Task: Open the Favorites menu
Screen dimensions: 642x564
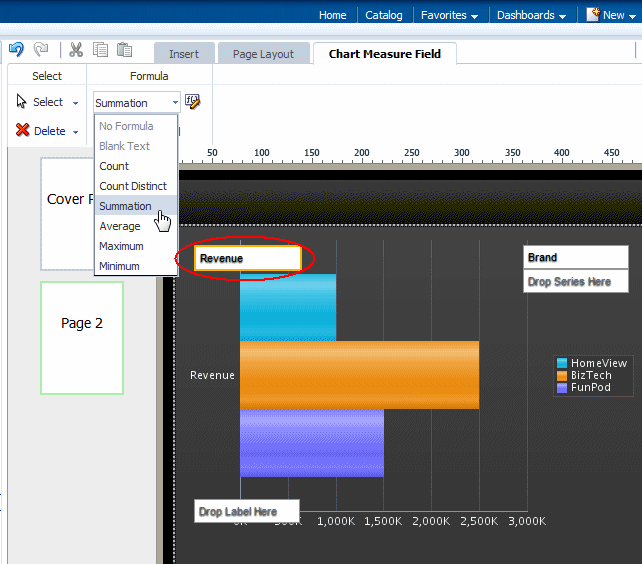Action: (x=449, y=15)
